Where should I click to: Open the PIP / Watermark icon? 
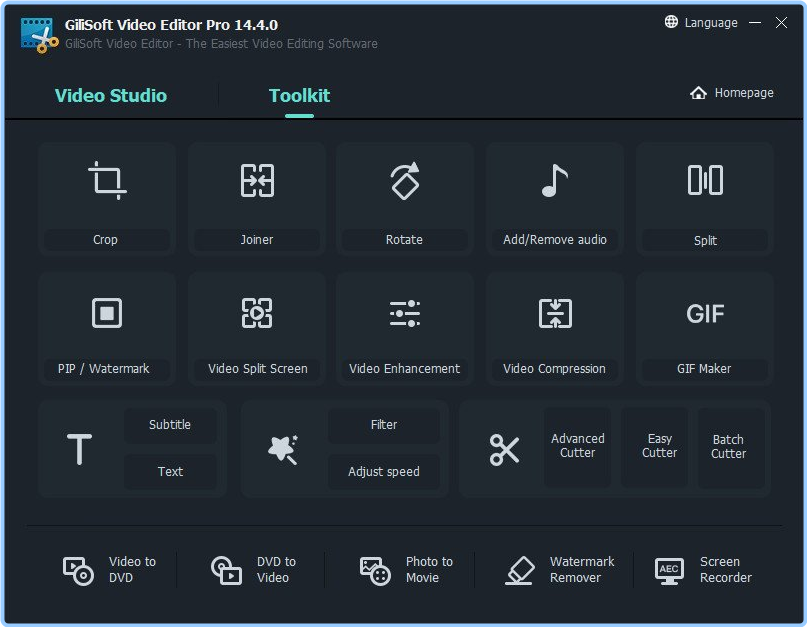107,312
